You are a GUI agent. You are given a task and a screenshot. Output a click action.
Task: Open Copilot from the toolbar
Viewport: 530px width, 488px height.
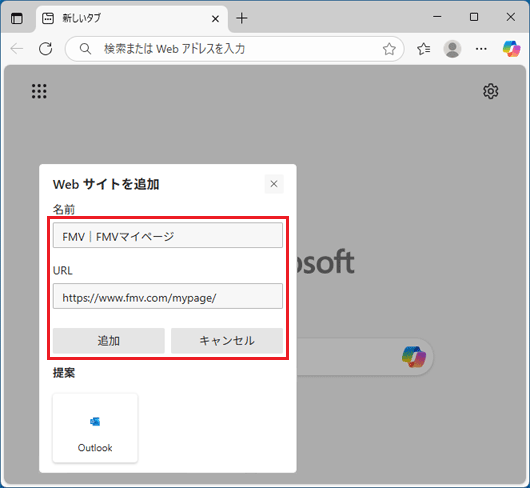coord(511,49)
